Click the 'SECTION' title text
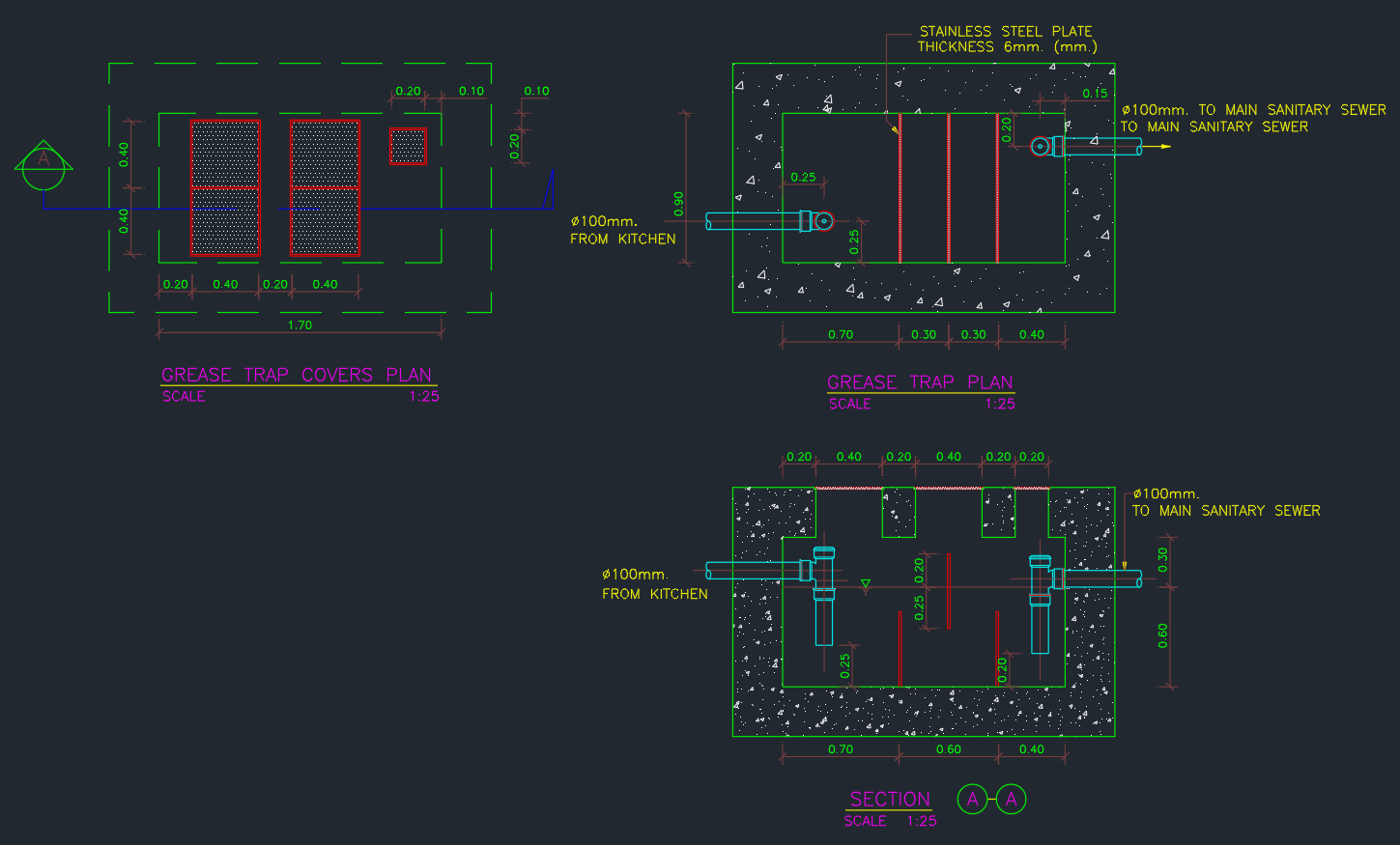Screen dimensions: 1400x845 pyautogui.click(x=890, y=800)
